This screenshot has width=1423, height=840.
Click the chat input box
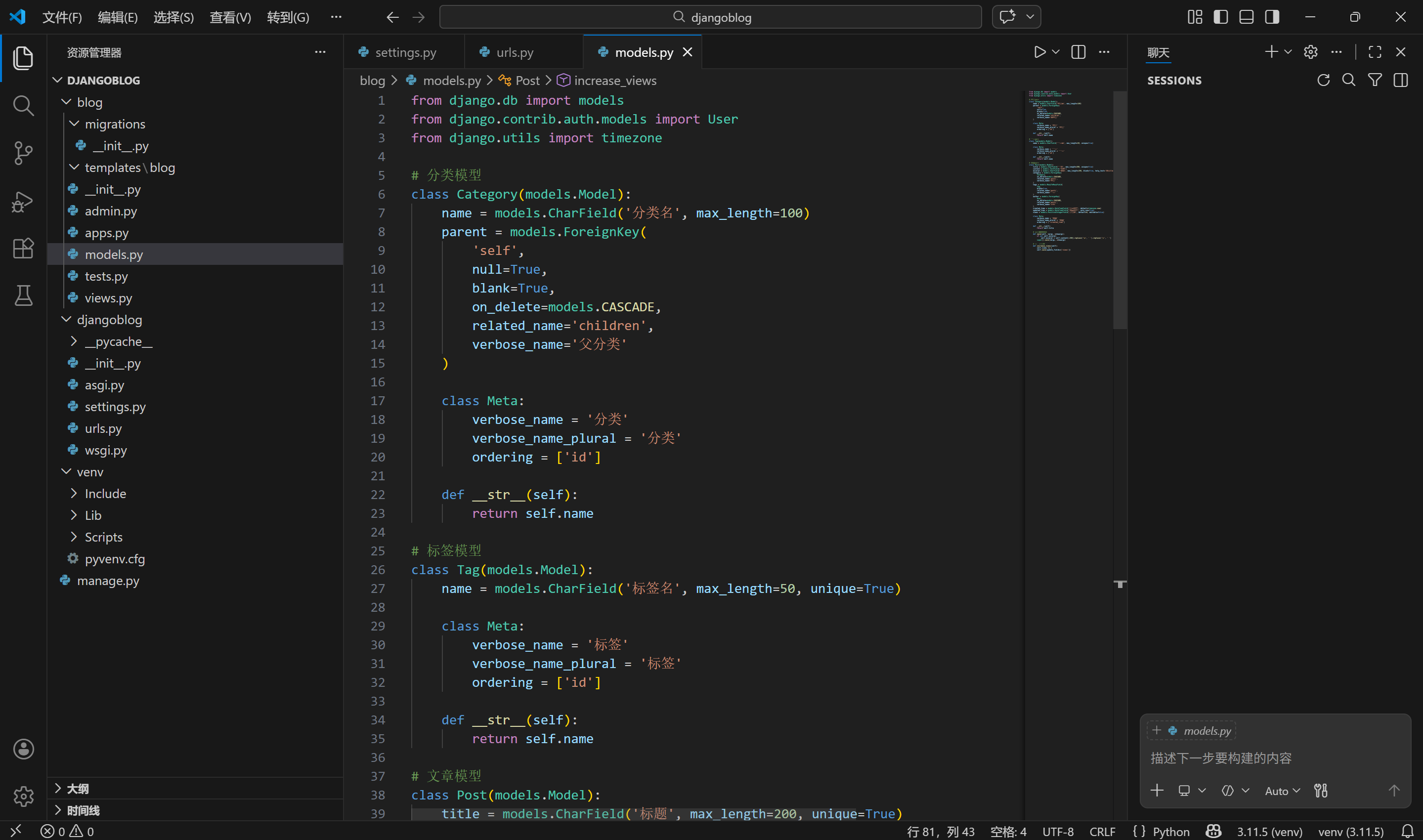coord(1274,758)
